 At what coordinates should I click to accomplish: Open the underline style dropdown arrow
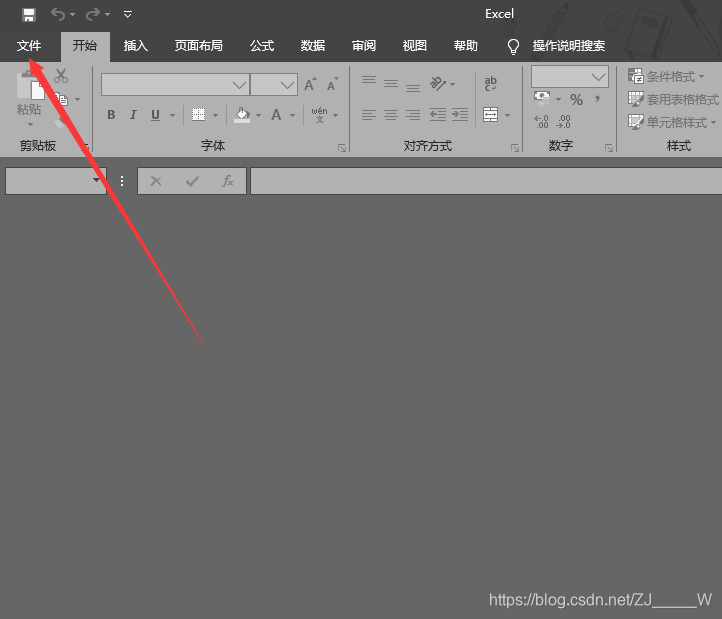point(172,115)
